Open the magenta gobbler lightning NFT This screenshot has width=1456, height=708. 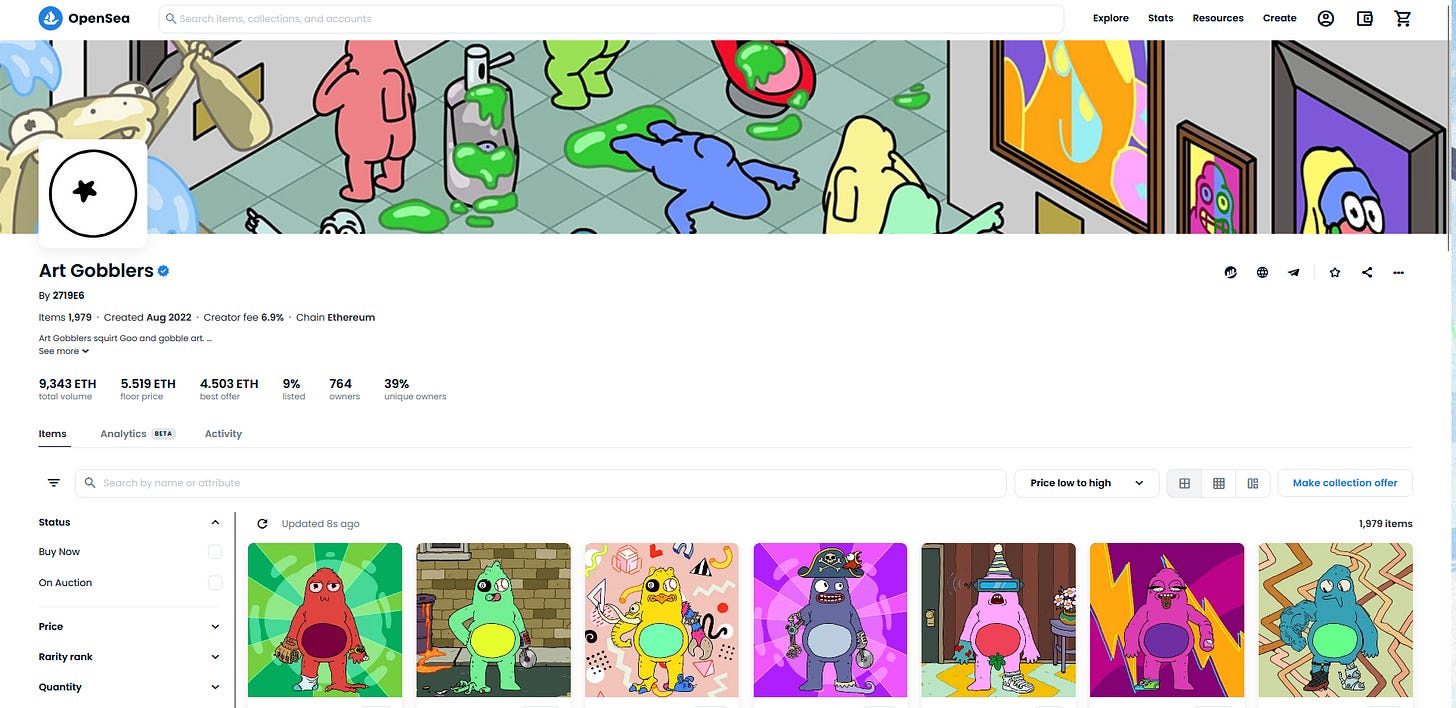pos(1167,620)
